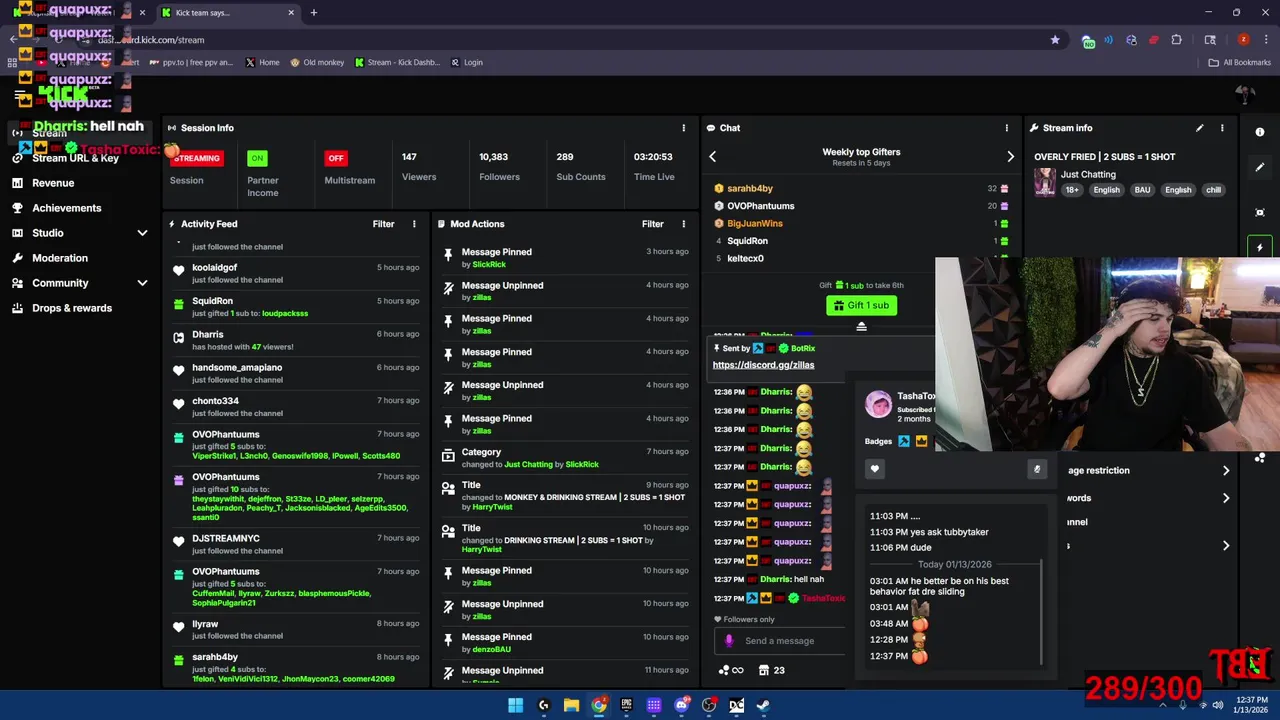This screenshot has width=1280, height=720.
Task: Click the lightning bolt quick actions icon
Action: pyautogui.click(x=1260, y=247)
